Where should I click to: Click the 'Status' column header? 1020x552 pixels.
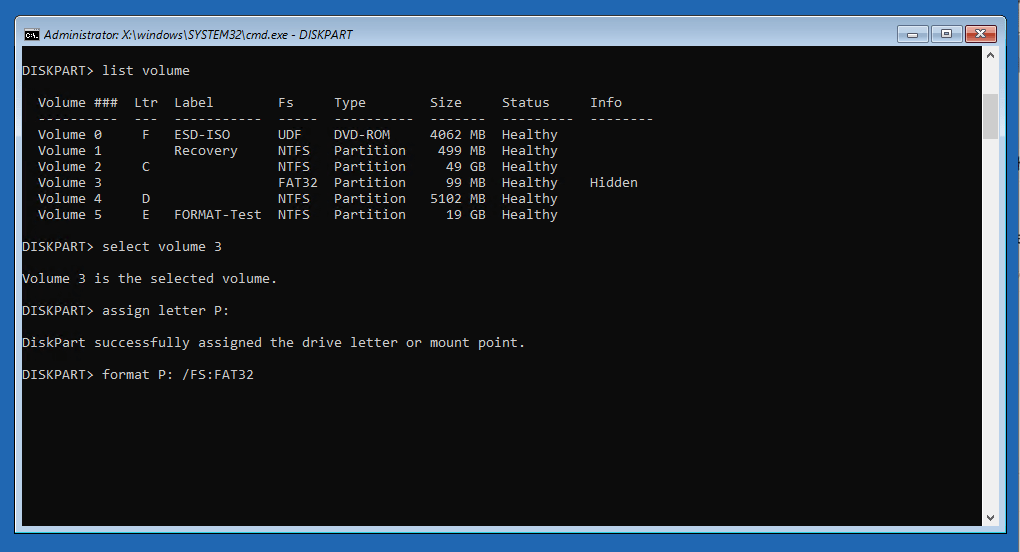tap(525, 103)
